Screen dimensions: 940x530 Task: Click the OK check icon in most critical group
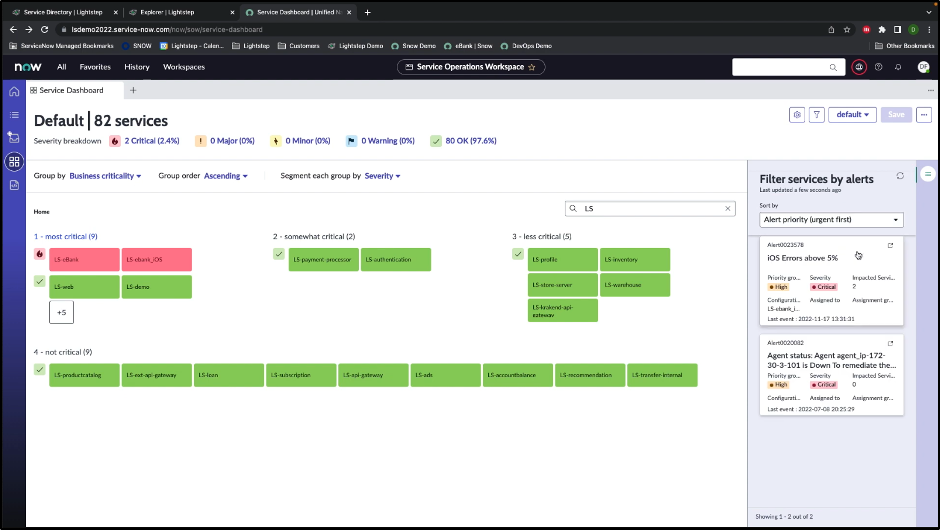tap(40, 281)
